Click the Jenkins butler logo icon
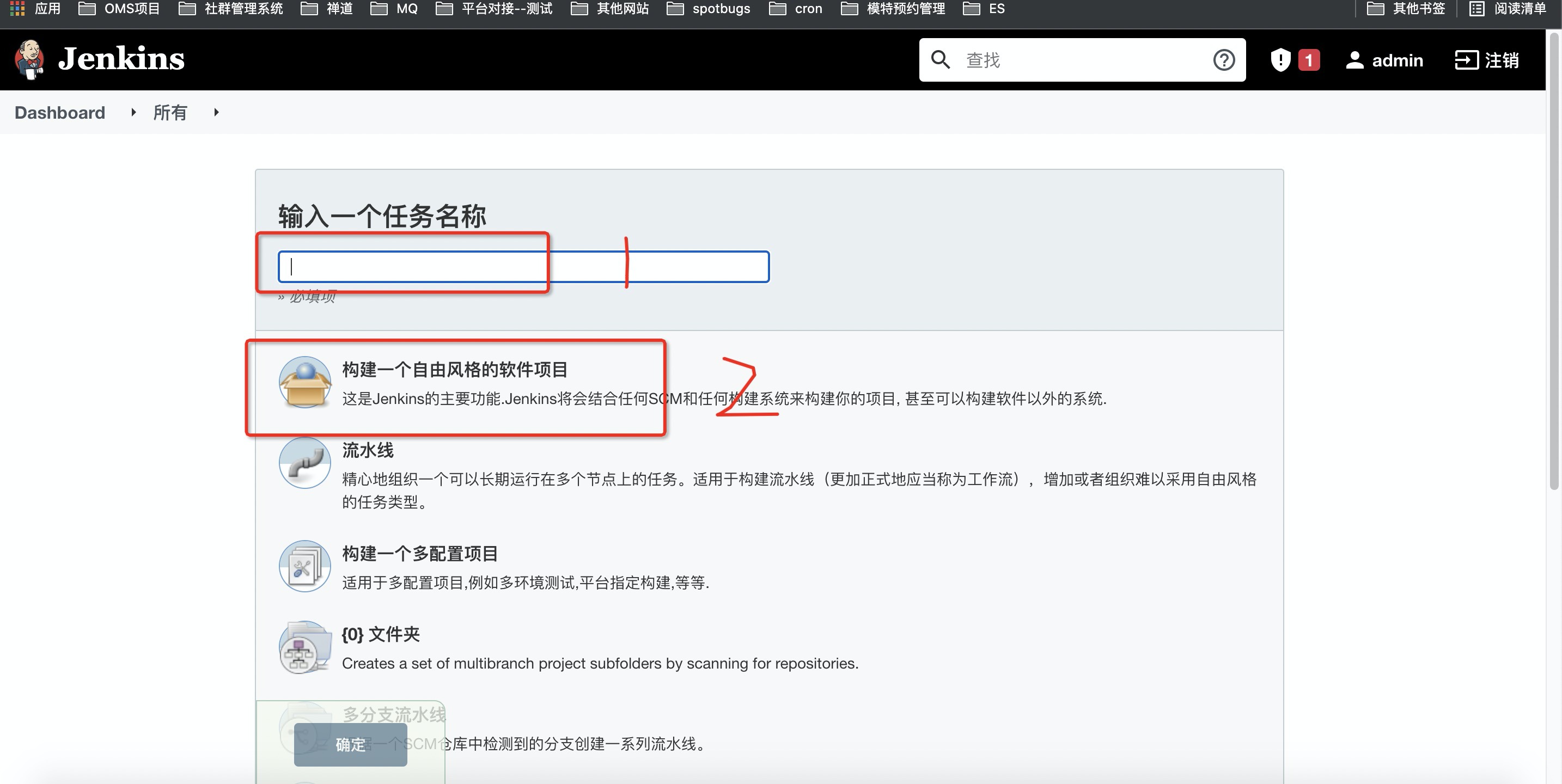The width and height of the screenshot is (1562, 784). tap(29, 59)
